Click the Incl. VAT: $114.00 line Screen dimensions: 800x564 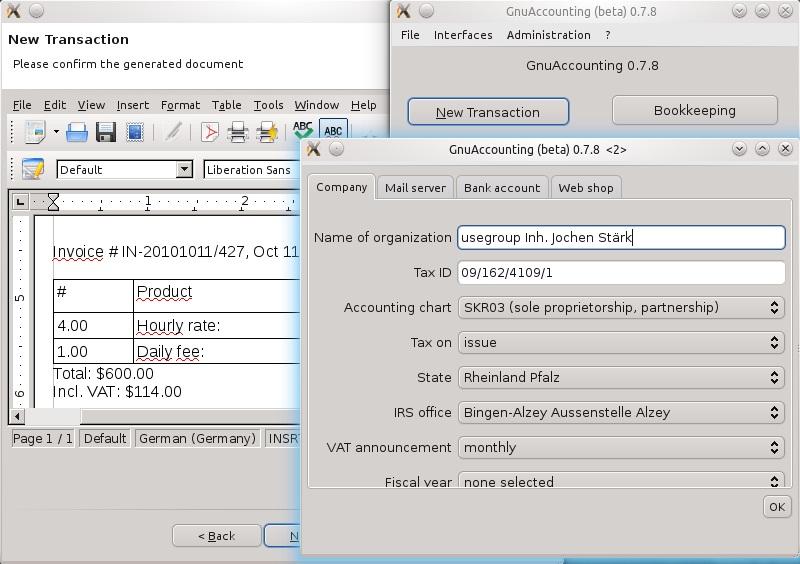pos(117,391)
